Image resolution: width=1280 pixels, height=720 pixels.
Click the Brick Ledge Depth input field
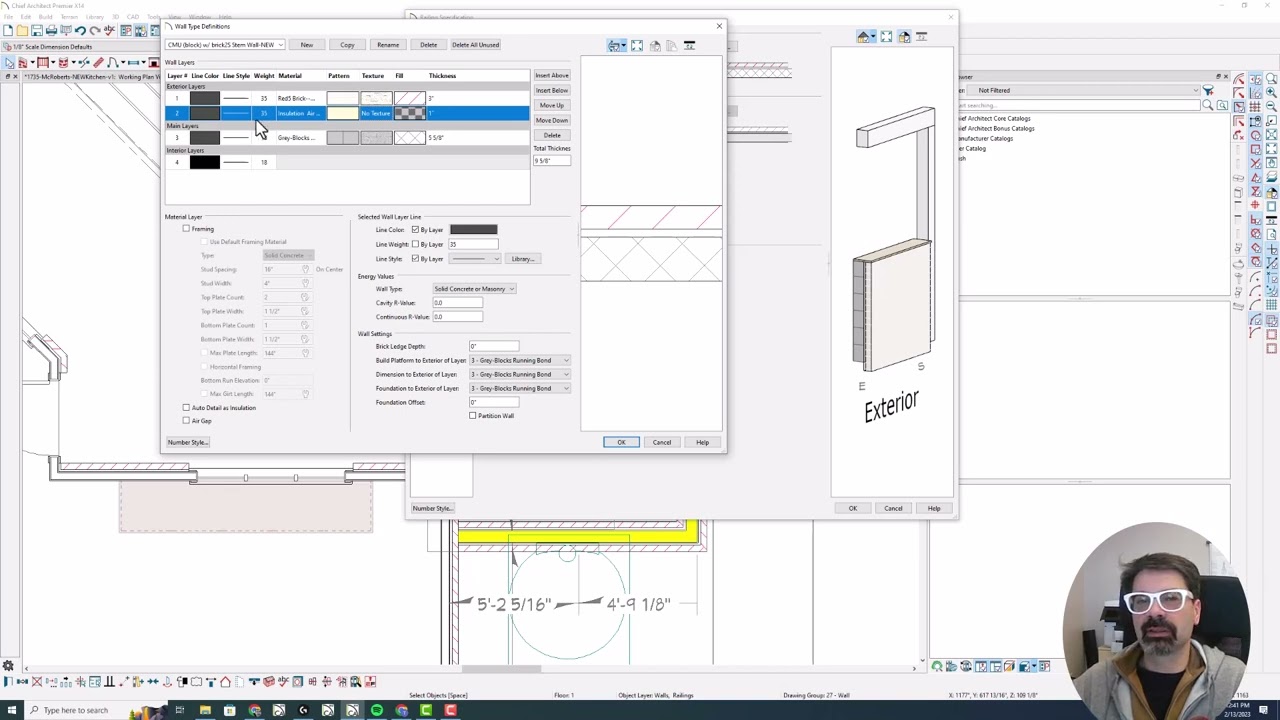click(494, 346)
